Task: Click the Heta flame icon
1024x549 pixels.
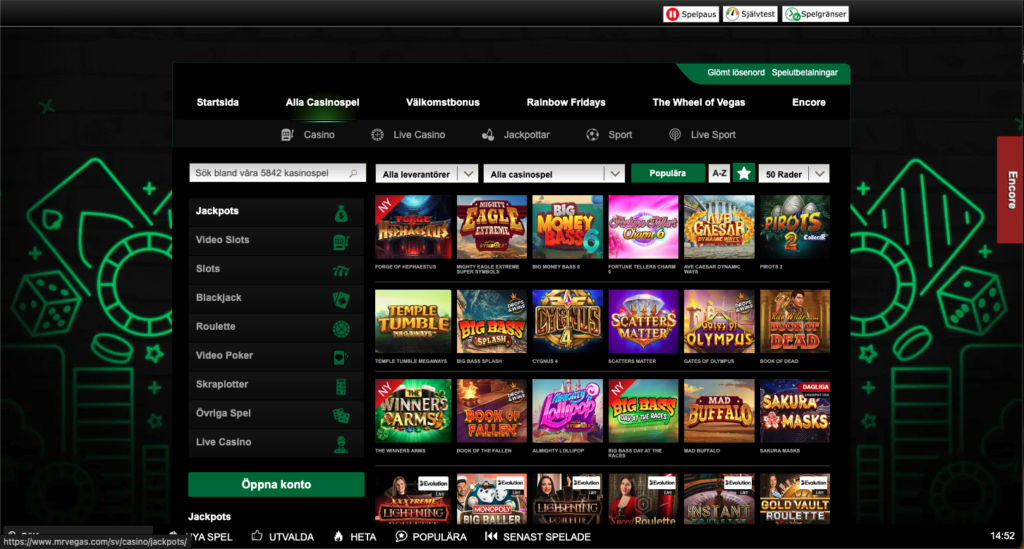Action: (x=338, y=536)
